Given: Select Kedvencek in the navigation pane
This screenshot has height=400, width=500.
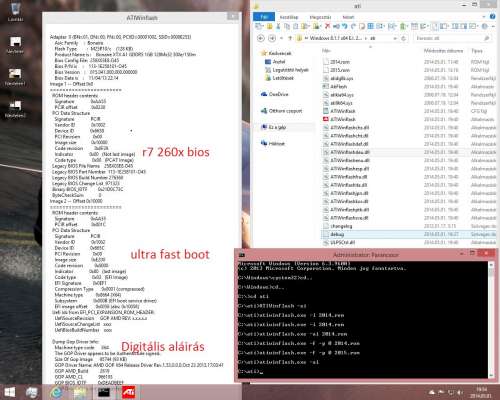Looking at the screenshot, I should click(x=276, y=53).
